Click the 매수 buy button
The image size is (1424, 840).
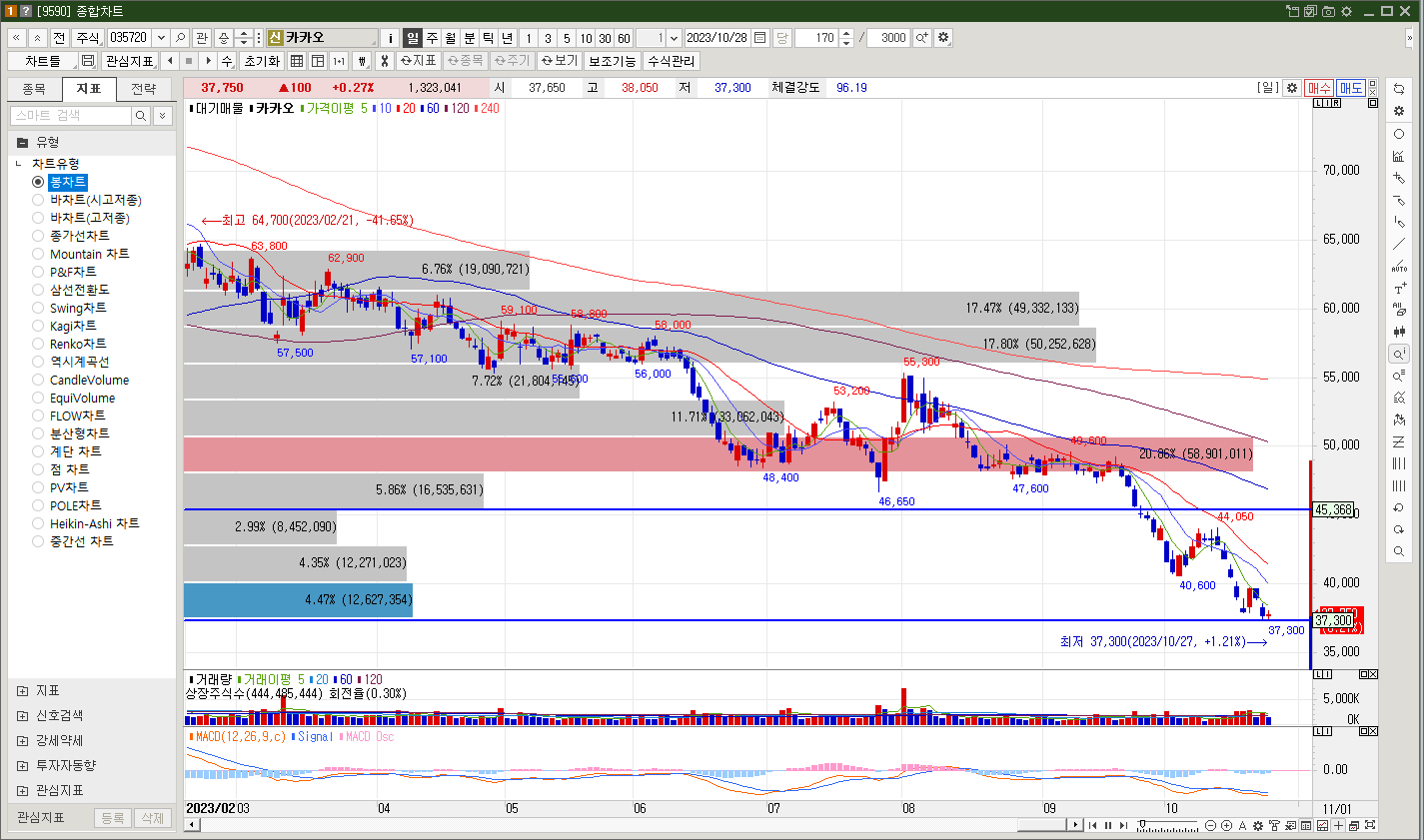pyautogui.click(x=1319, y=88)
